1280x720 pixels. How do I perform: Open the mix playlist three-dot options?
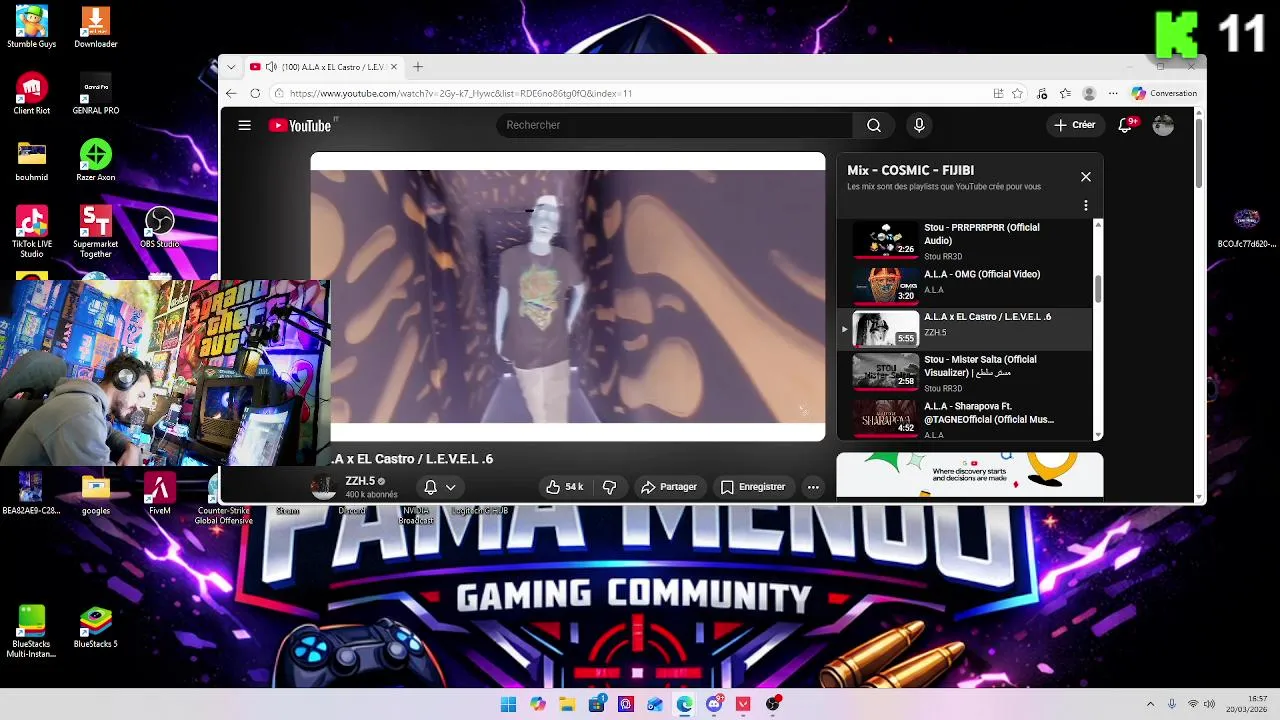pos(1086,206)
